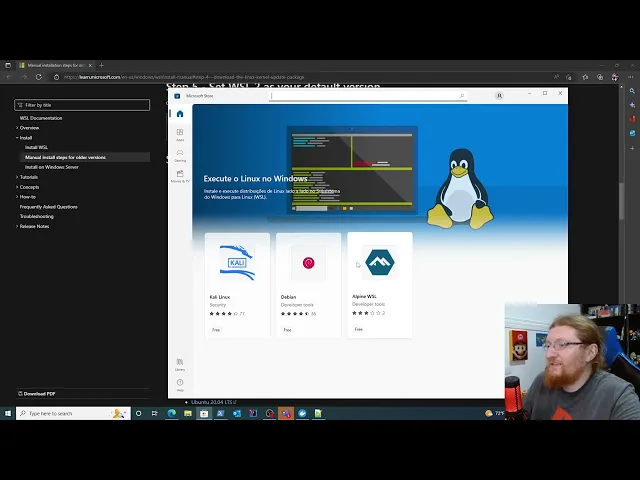Click the site lock icon in address bar
The height and width of the screenshot is (480, 640).
click(56, 77)
